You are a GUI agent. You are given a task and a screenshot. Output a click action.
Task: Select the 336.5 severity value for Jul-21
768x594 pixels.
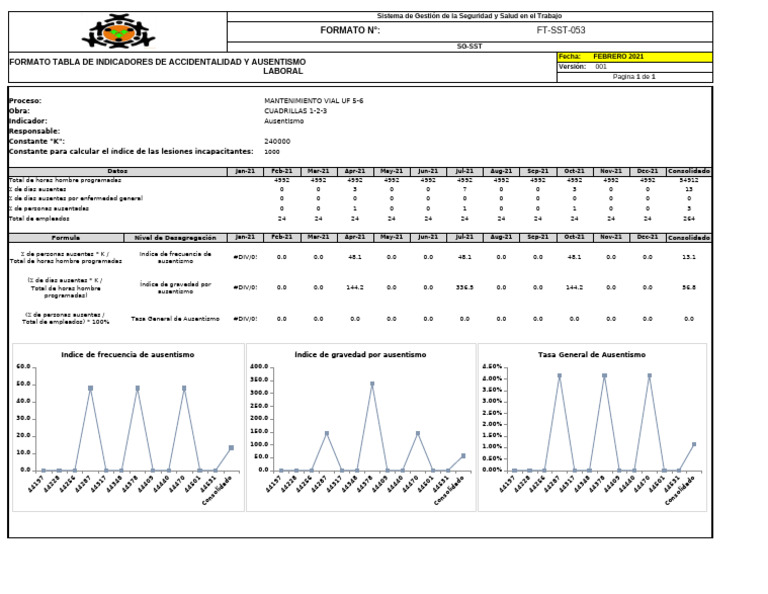[x=464, y=287]
